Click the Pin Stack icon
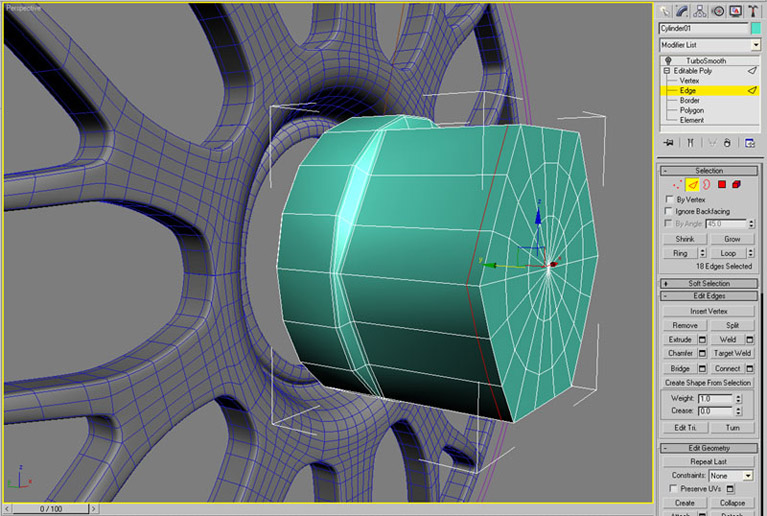 coord(667,143)
